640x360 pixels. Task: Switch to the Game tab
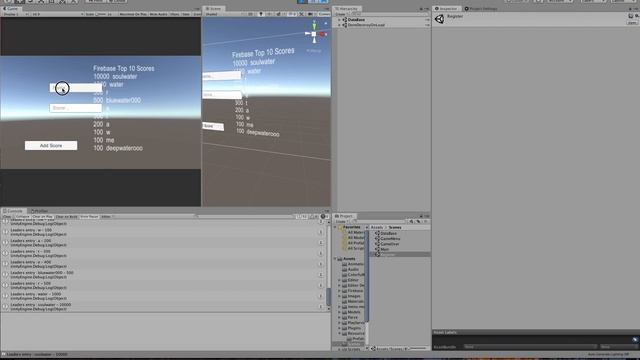pos(11,9)
